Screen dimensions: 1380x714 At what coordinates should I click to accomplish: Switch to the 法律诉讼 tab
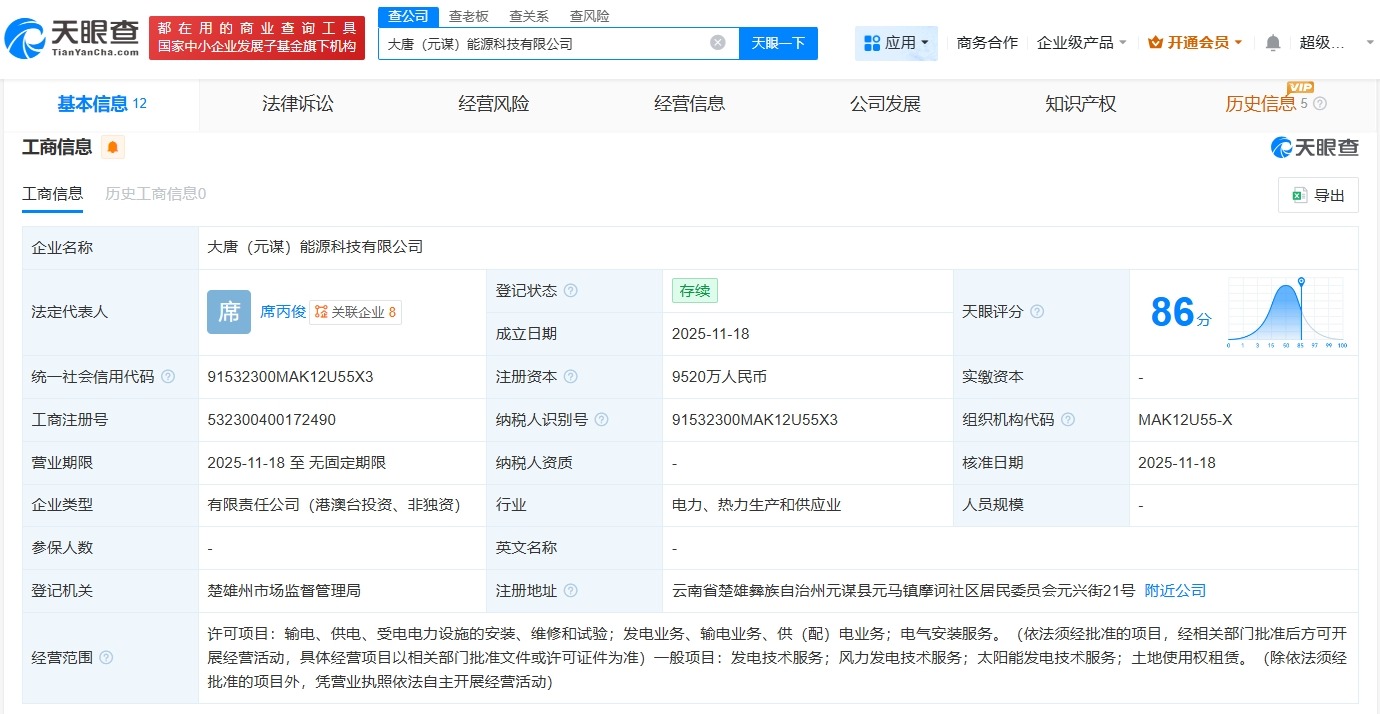[x=297, y=103]
